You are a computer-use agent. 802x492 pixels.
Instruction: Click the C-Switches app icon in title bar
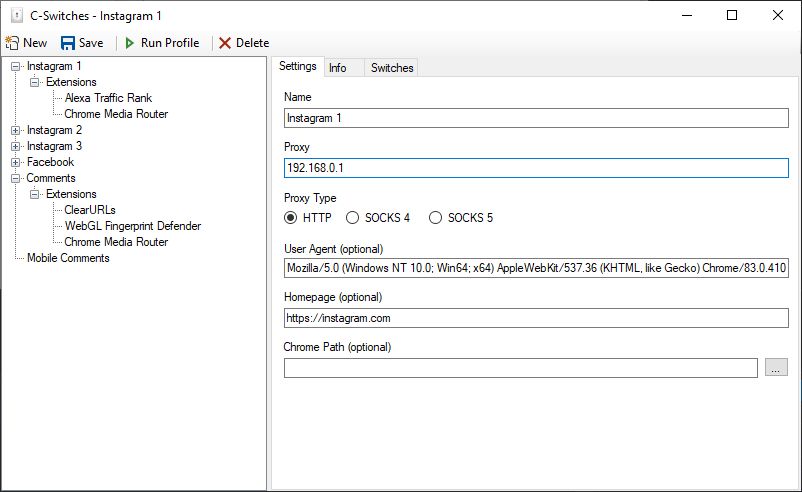point(14,15)
